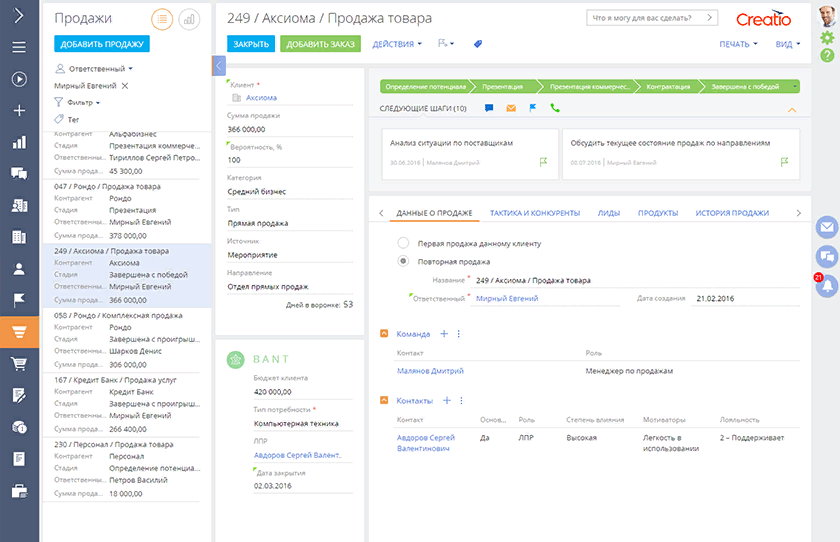Click the orange email icon in next steps

(511, 108)
